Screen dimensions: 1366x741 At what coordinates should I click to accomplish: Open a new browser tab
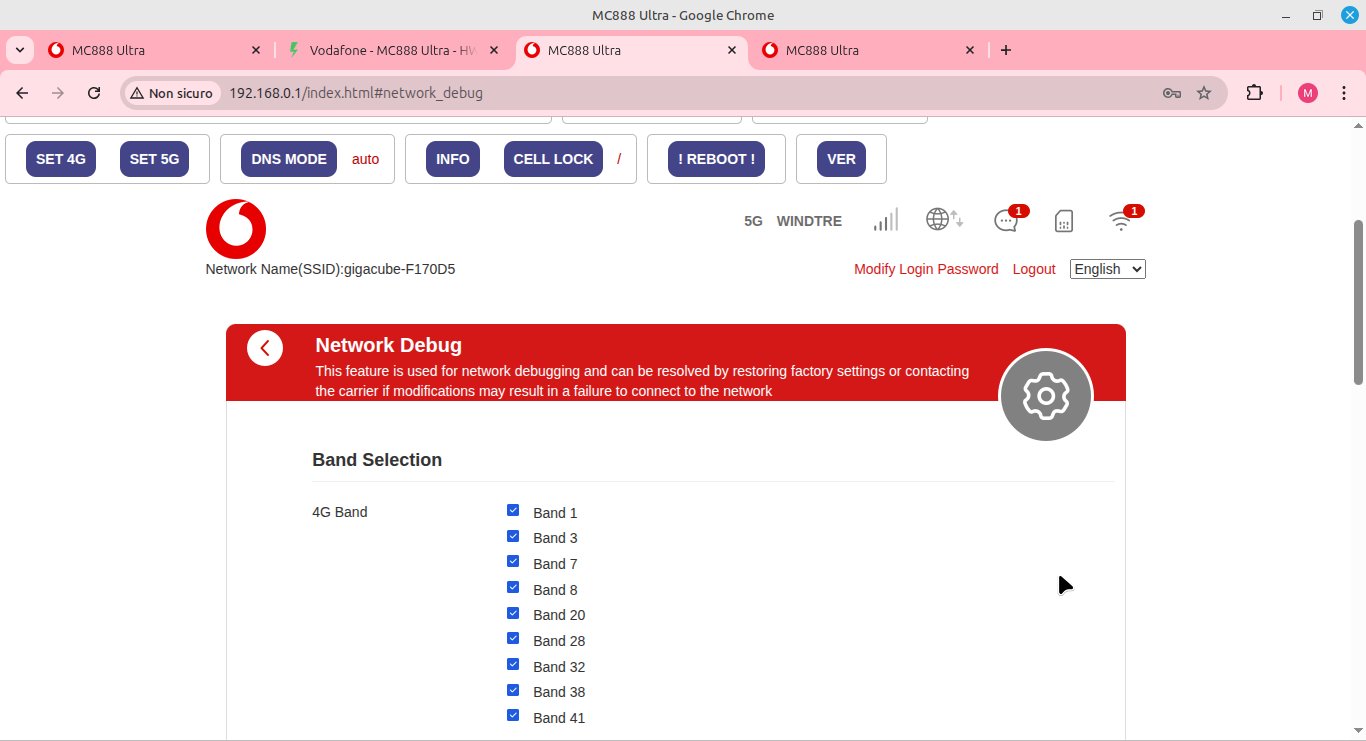(1006, 50)
